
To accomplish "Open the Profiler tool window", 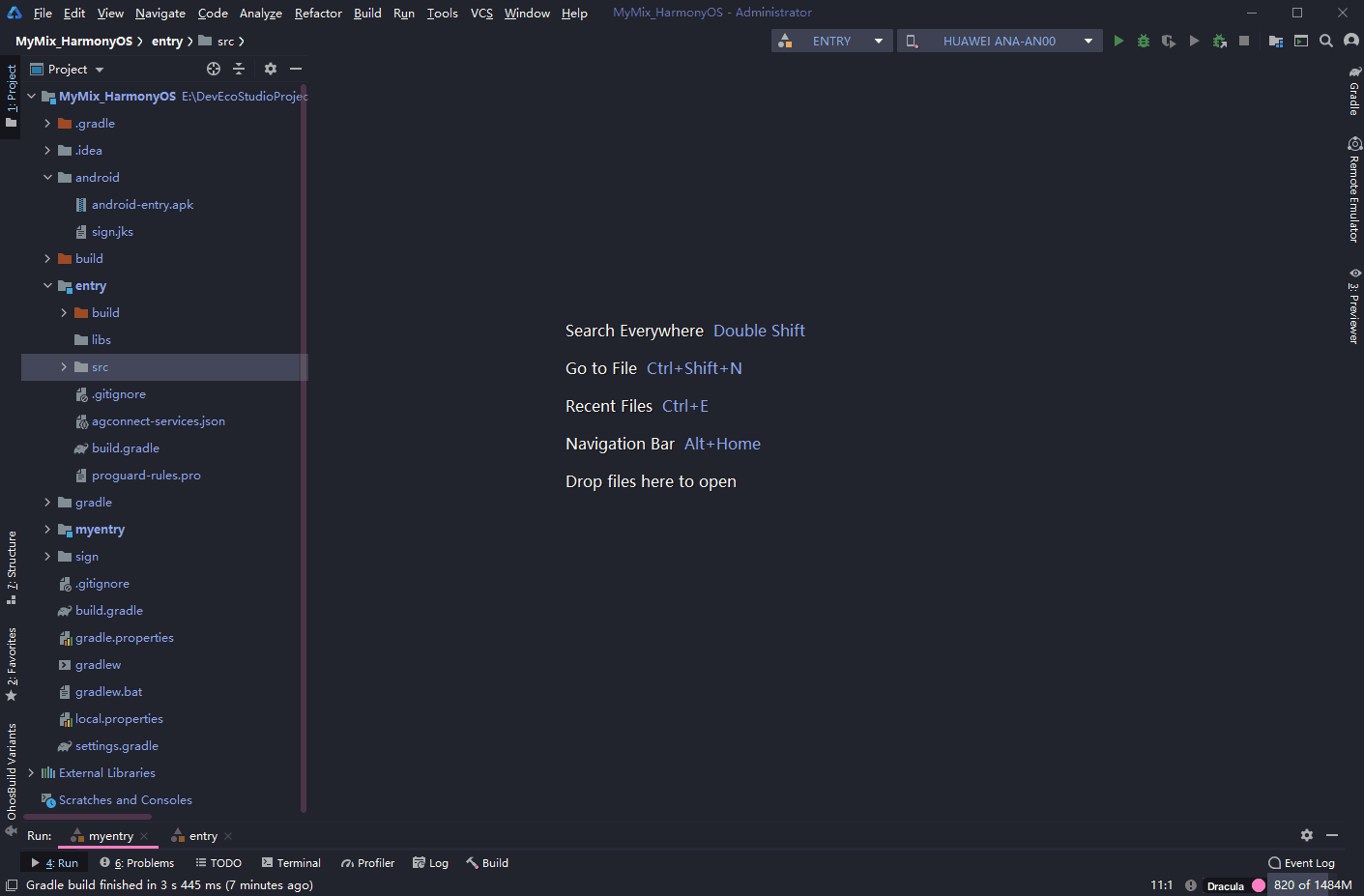I will tap(367, 863).
